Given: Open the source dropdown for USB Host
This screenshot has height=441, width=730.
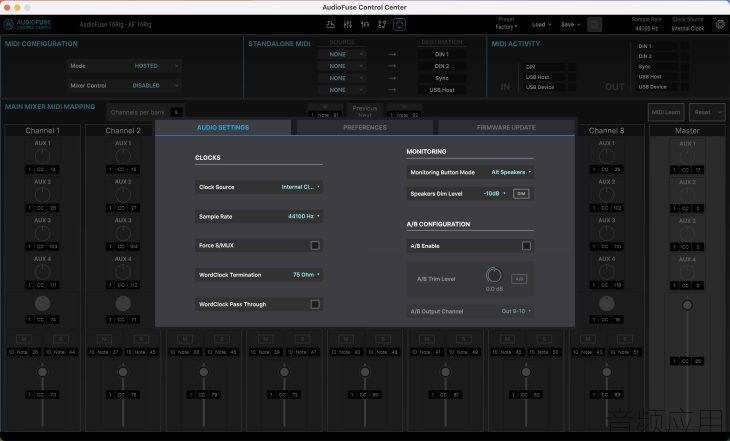Looking at the screenshot, I should click(x=342, y=90).
